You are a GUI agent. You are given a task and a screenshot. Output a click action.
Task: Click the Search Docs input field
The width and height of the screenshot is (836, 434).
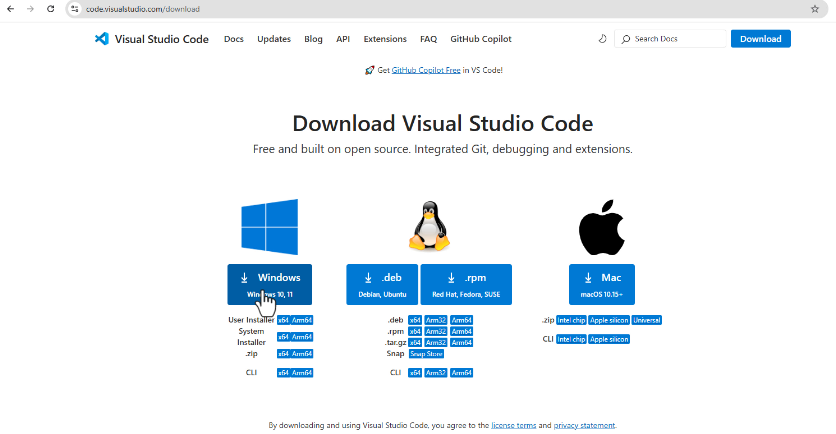point(670,39)
